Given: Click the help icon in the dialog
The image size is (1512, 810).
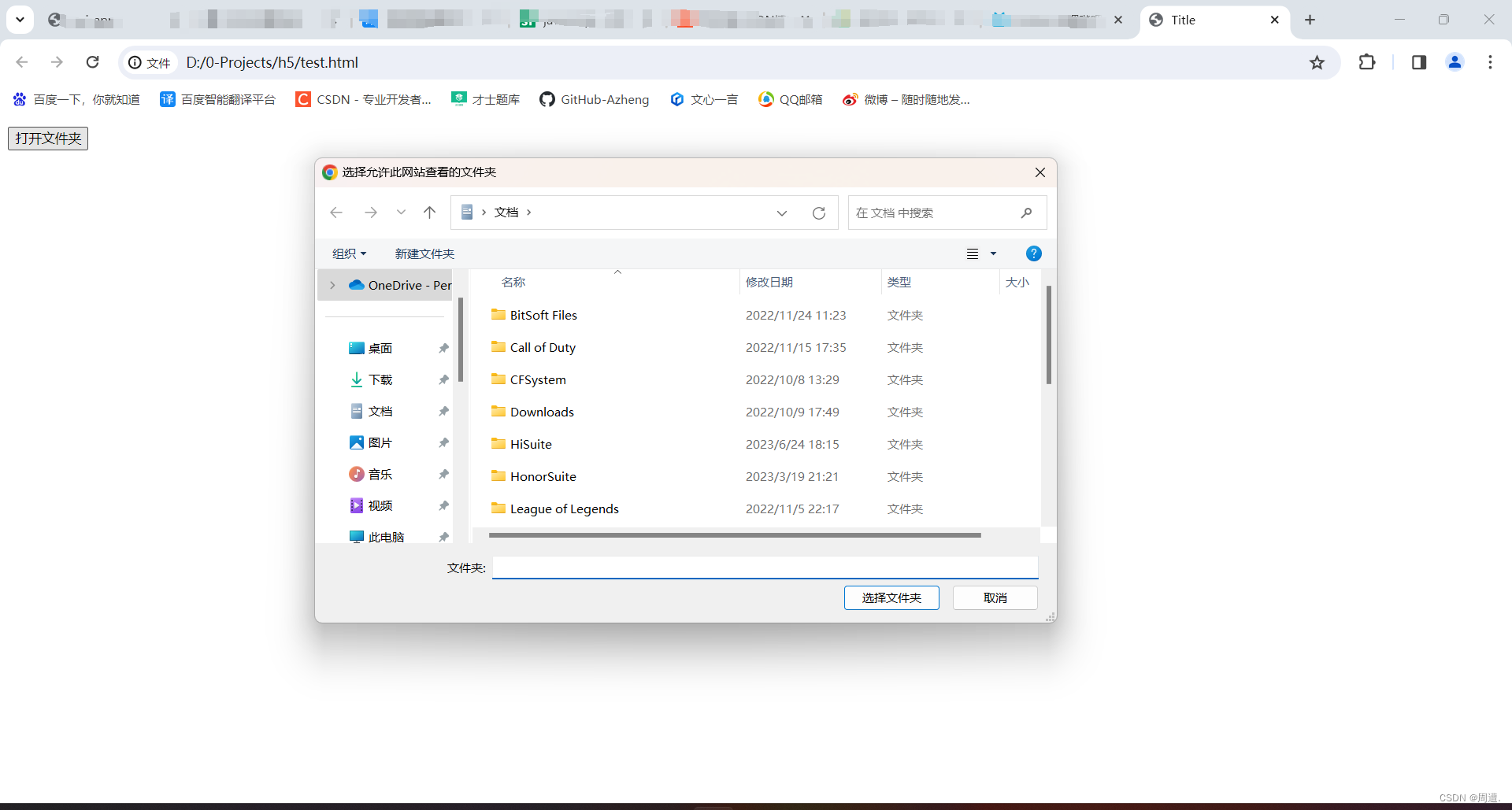Looking at the screenshot, I should (x=1033, y=253).
